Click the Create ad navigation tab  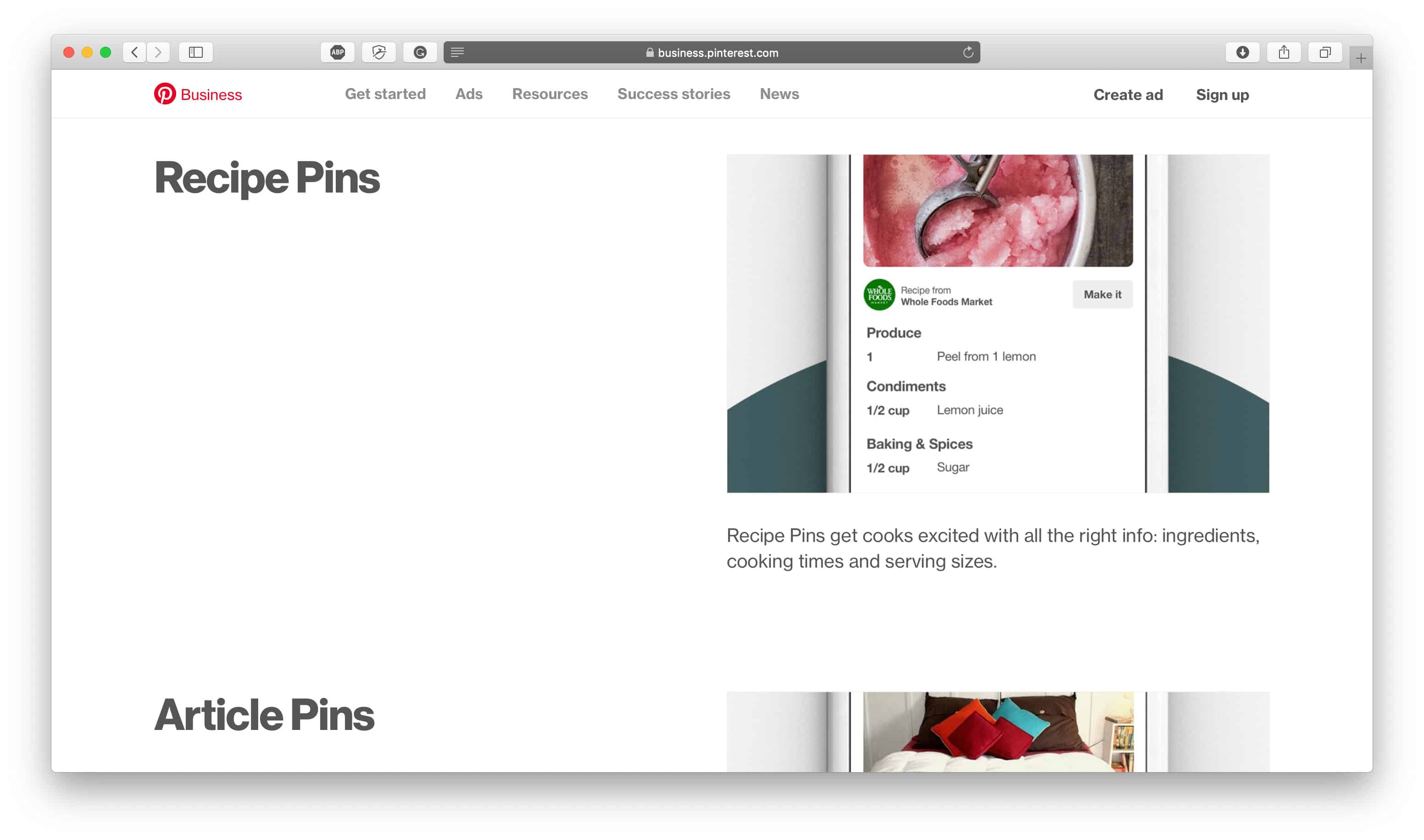1129,95
